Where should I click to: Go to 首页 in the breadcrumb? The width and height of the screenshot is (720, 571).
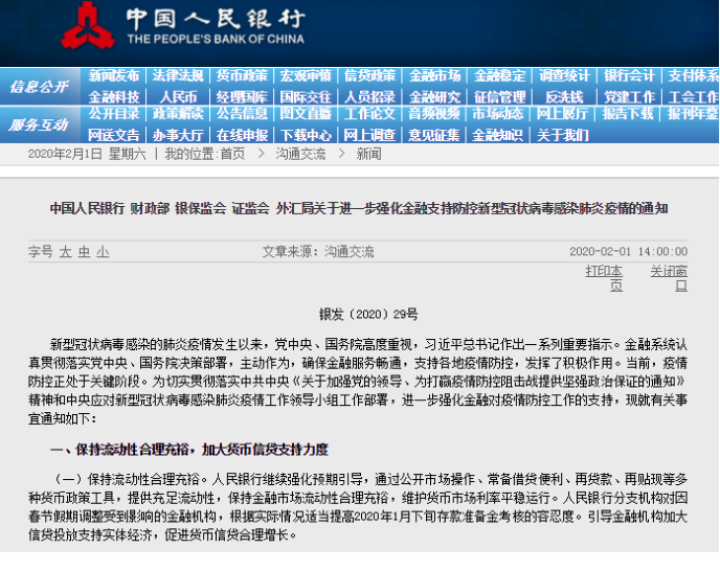coord(232,154)
